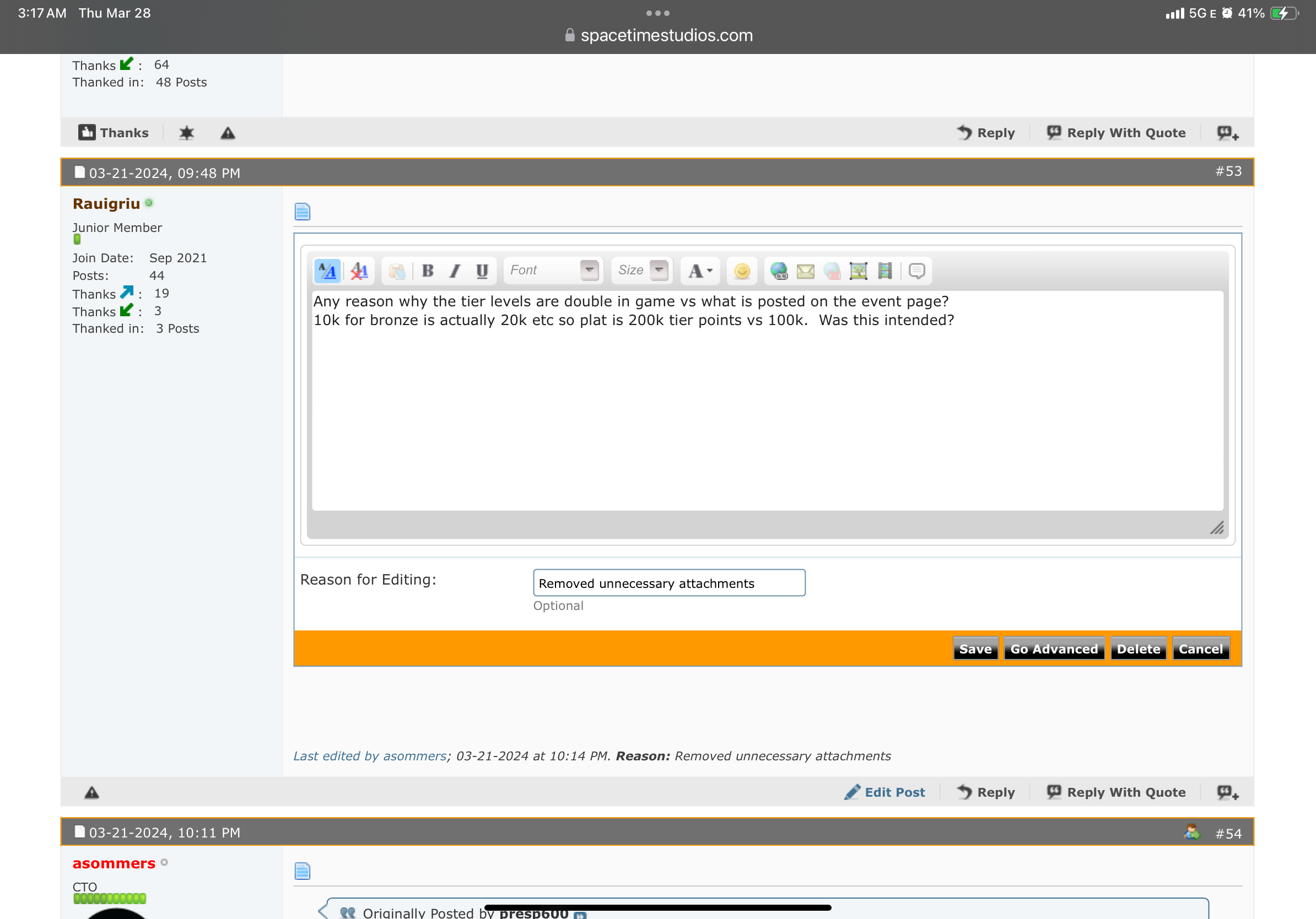The image size is (1316, 919).
Task: Click the three dots at the screen top
Action: [x=658, y=13]
